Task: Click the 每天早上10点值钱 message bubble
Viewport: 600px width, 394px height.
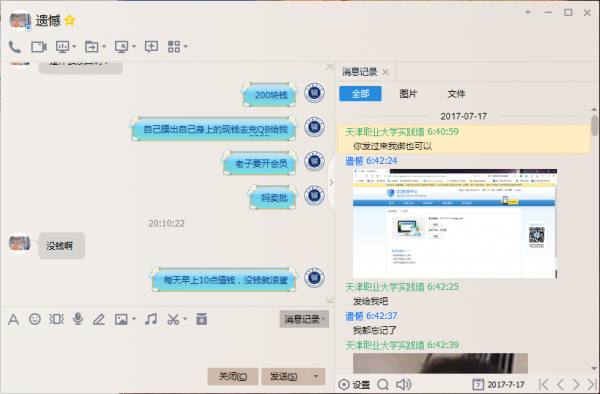Action: tap(225, 280)
